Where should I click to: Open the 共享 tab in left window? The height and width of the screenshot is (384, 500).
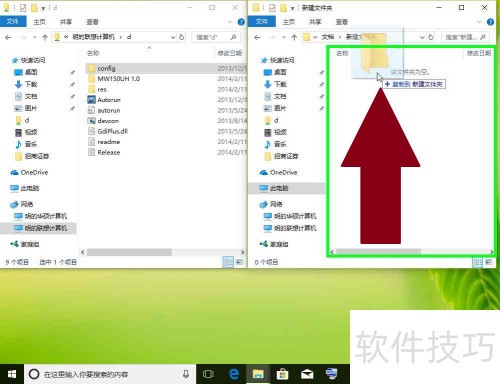pyautogui.click(x=66, y=22)
